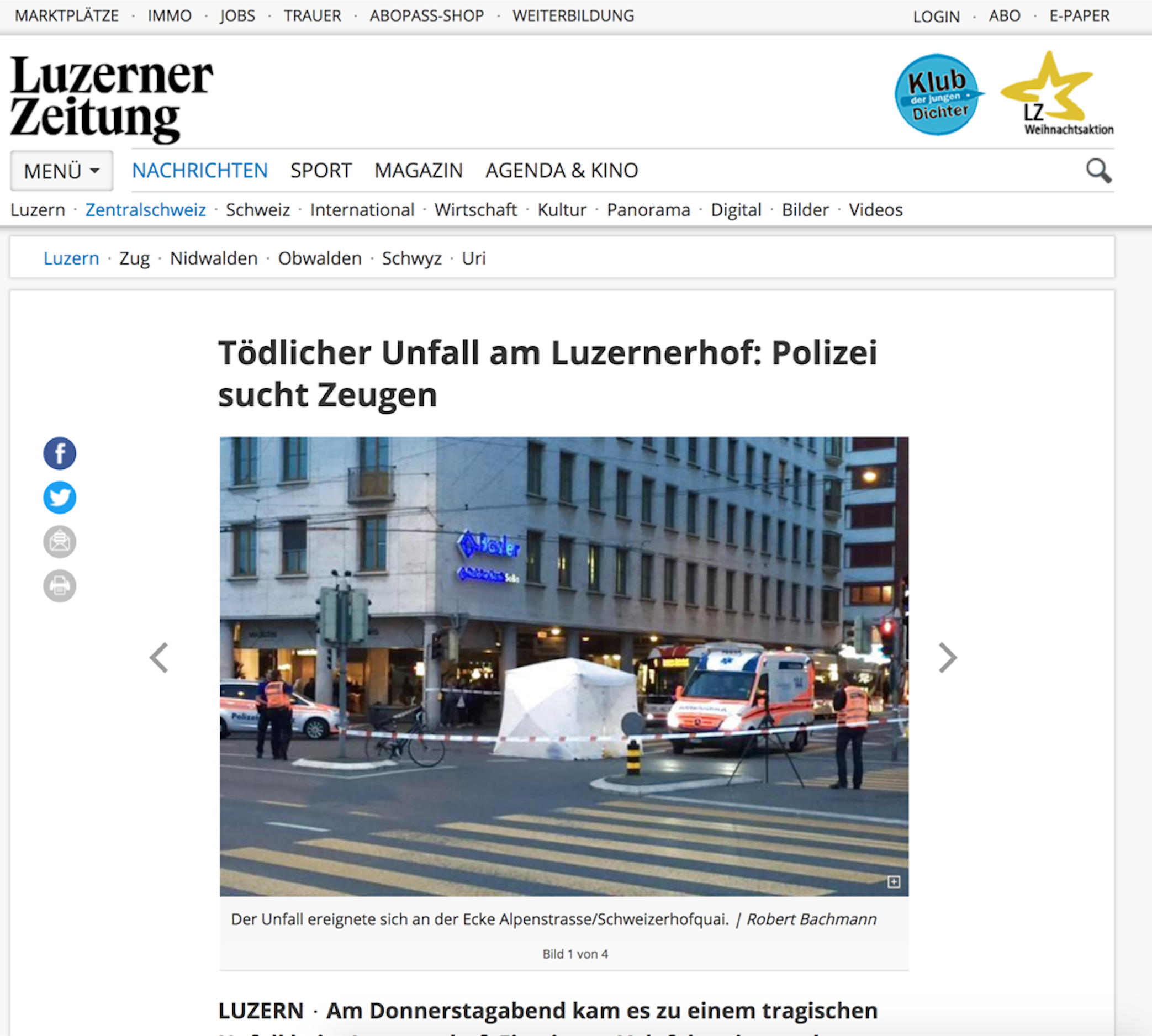Enlarge photo using the plus icon
Screen dimensions: 1152x1036
894,882
